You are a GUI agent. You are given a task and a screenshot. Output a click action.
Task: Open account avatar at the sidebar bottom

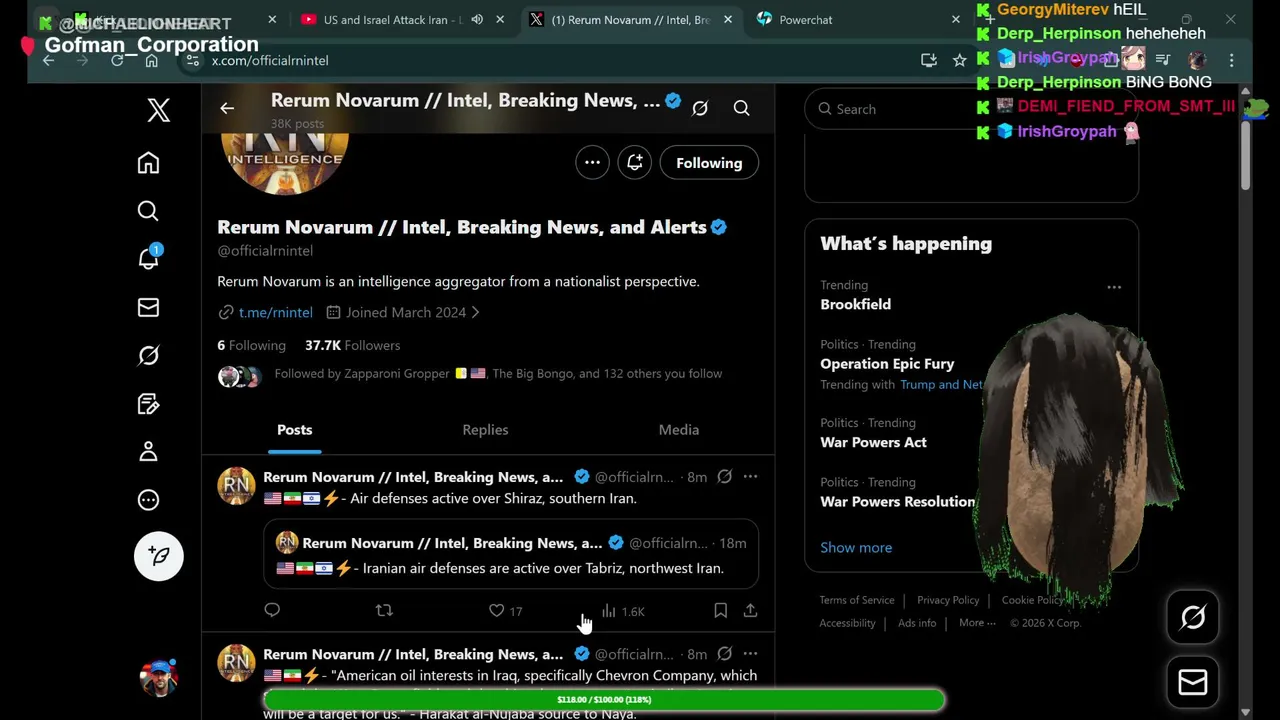[159, 677]
